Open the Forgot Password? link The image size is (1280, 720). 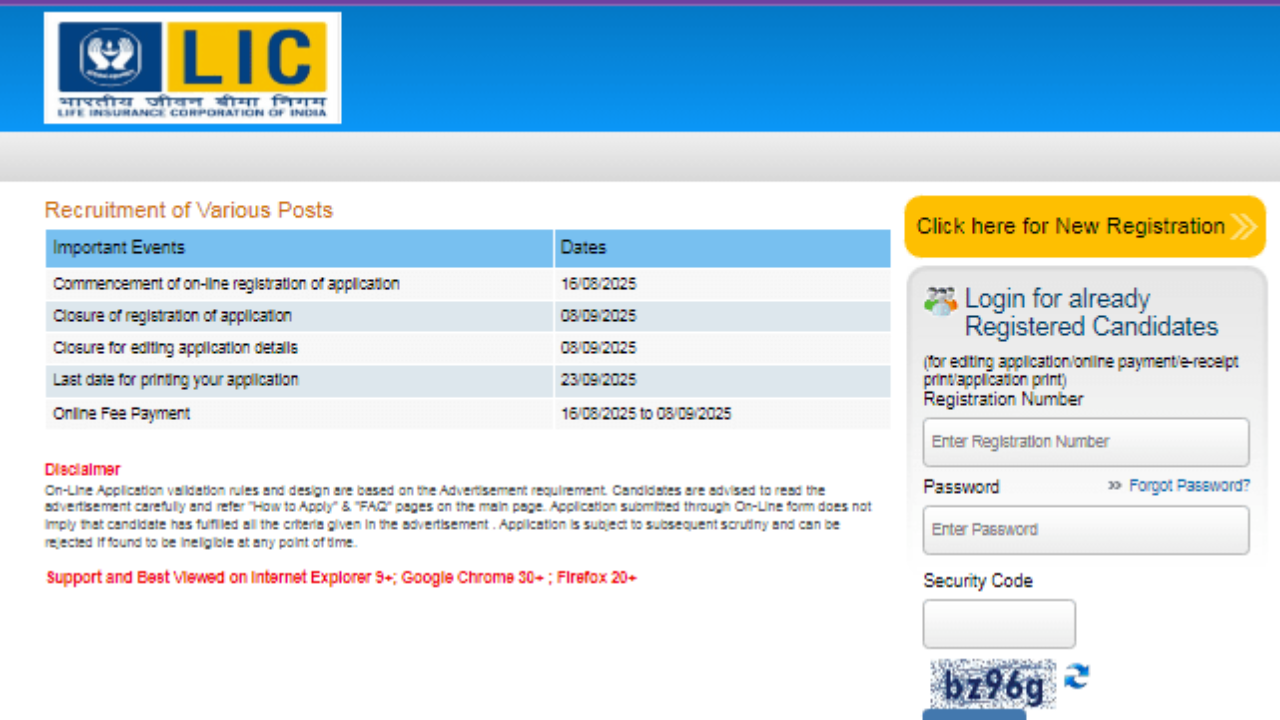tap(1189, 486)
